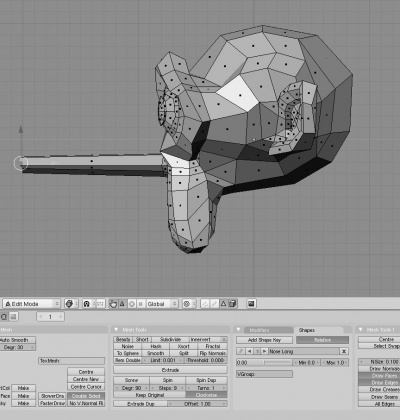Collapse the Shapes panel triangle

238,330
